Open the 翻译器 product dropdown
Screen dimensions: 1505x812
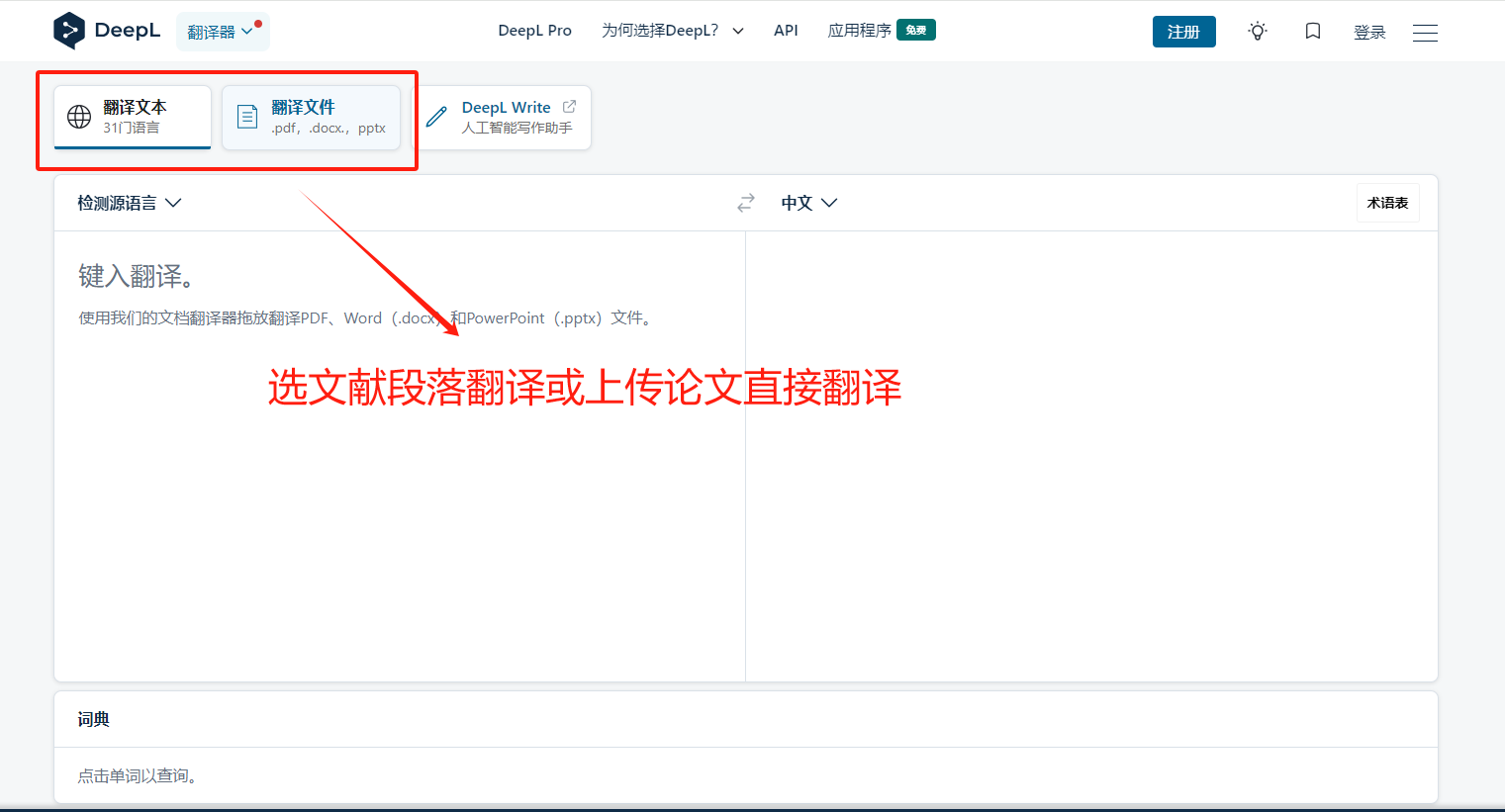coord(223,32)
